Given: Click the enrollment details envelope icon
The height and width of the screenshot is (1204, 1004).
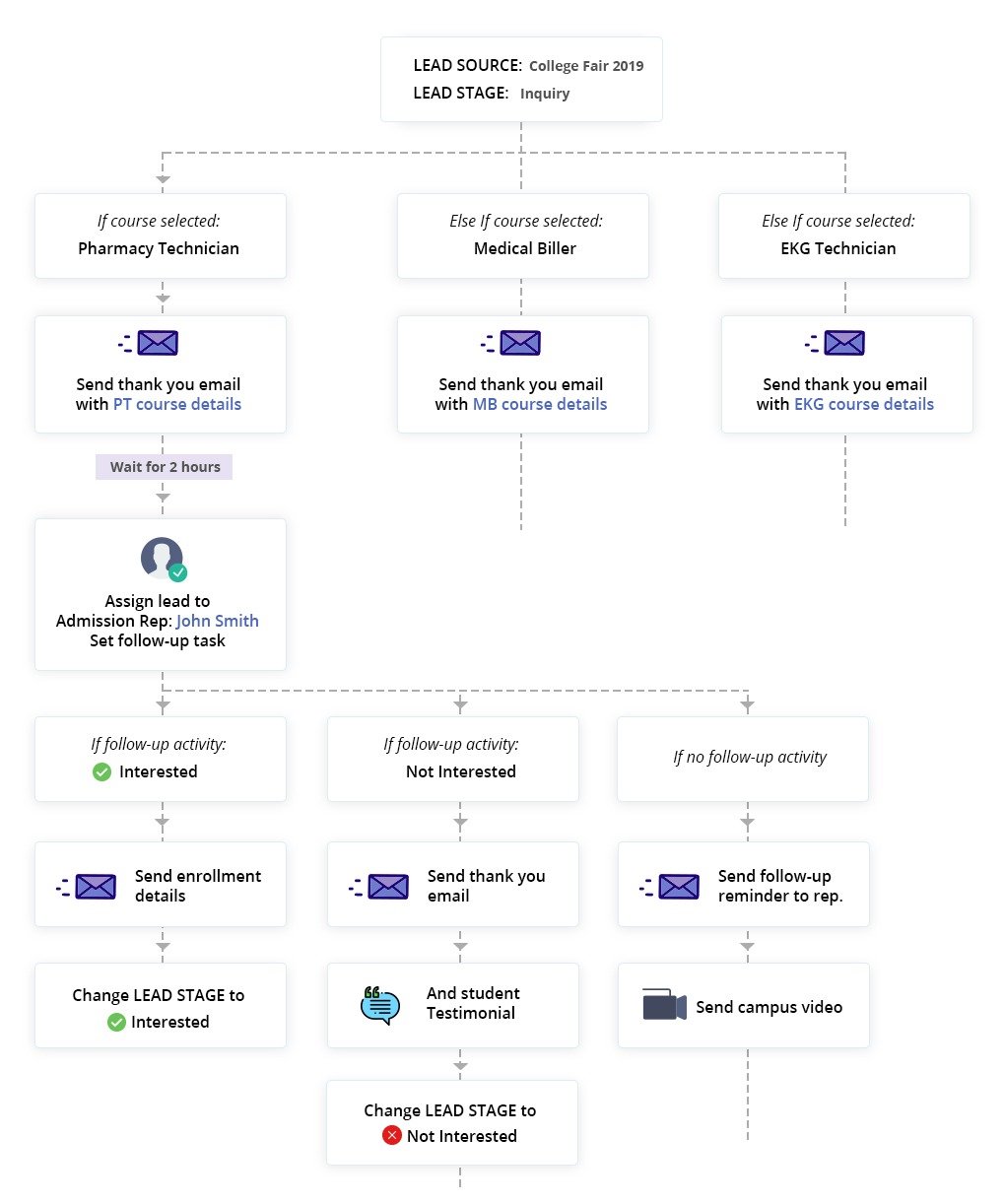Looking at the screenshot, I should tap(95, 887).
